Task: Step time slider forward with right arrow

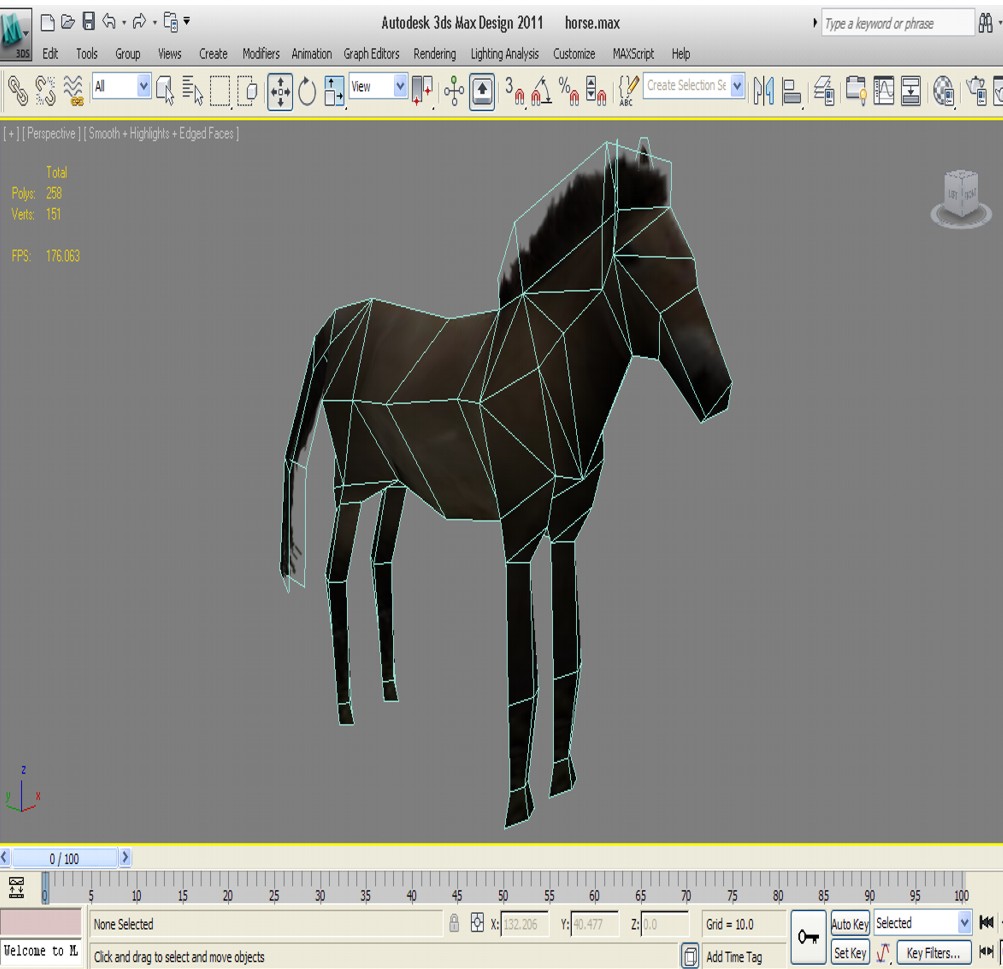Action: click(x=125, y=857)
